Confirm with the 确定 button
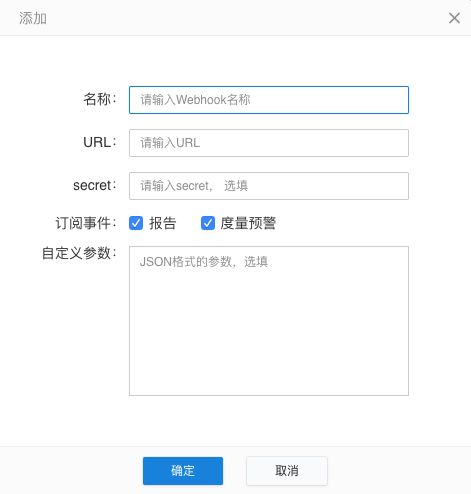Image resolution: width=471 pixels, height=494 pixels. pyautogui.click(x=183, y=471)
